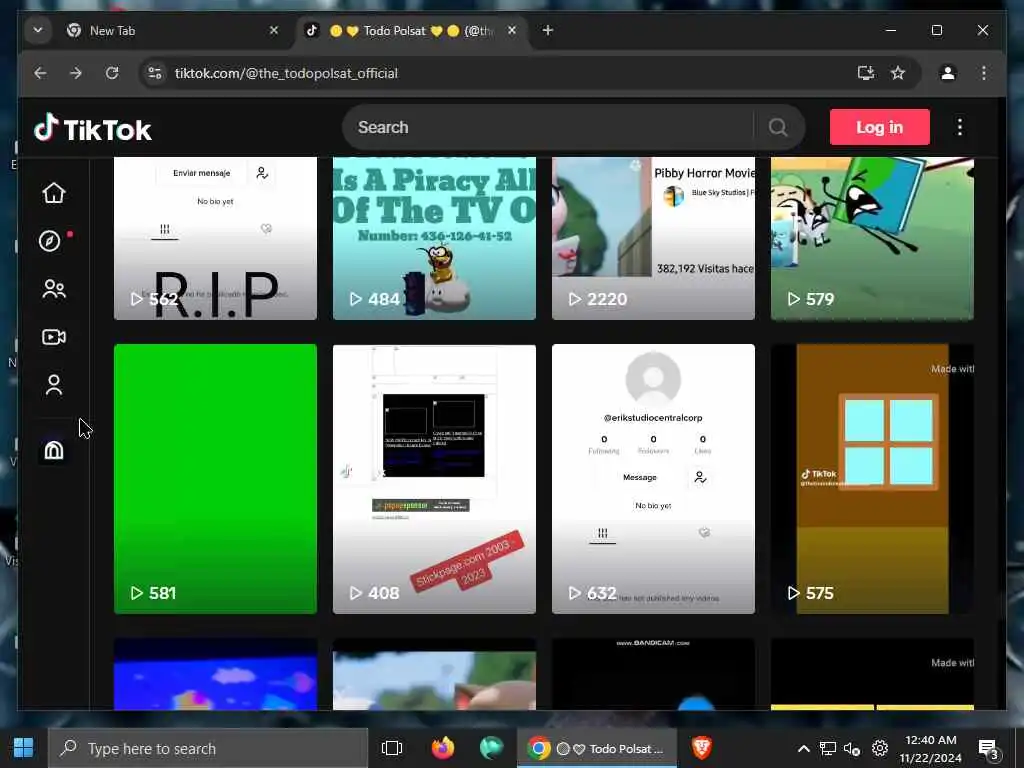This screenshot has height=768, width=1024.
Task: Open the Stickpage.com video with 408 views
Action: (x=434, y=479)
